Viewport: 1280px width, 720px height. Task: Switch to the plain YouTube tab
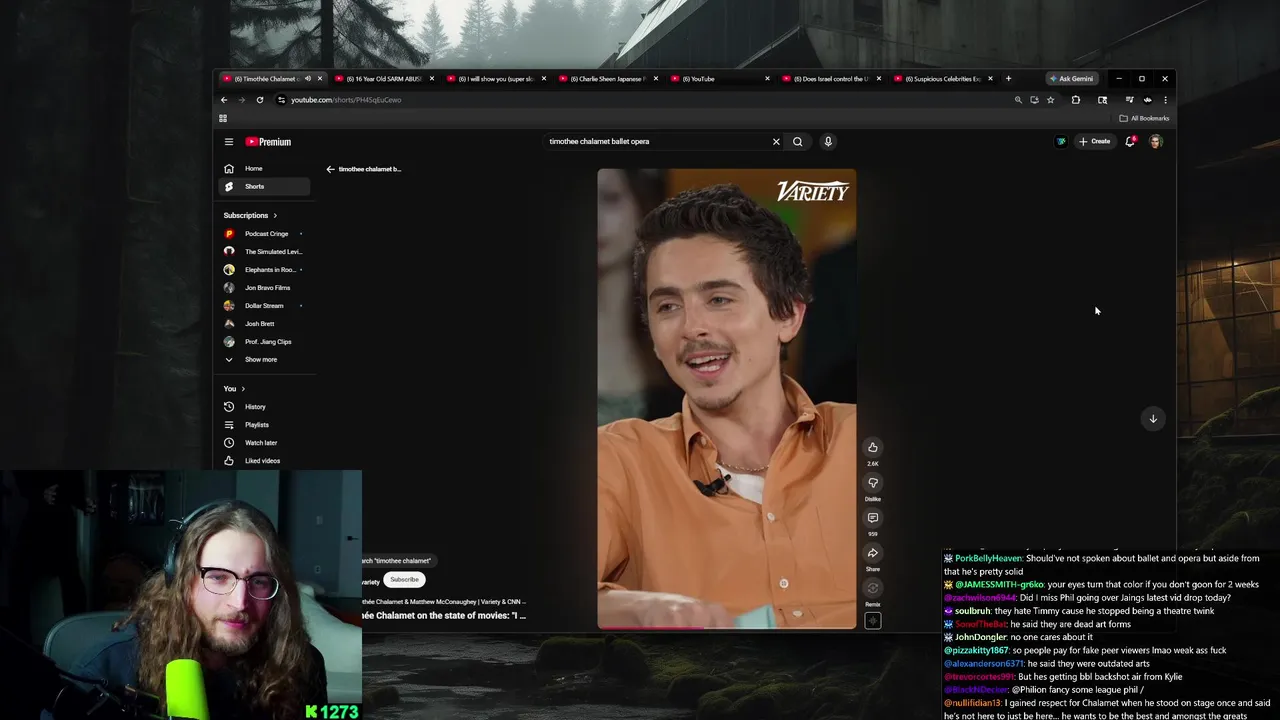720,79
